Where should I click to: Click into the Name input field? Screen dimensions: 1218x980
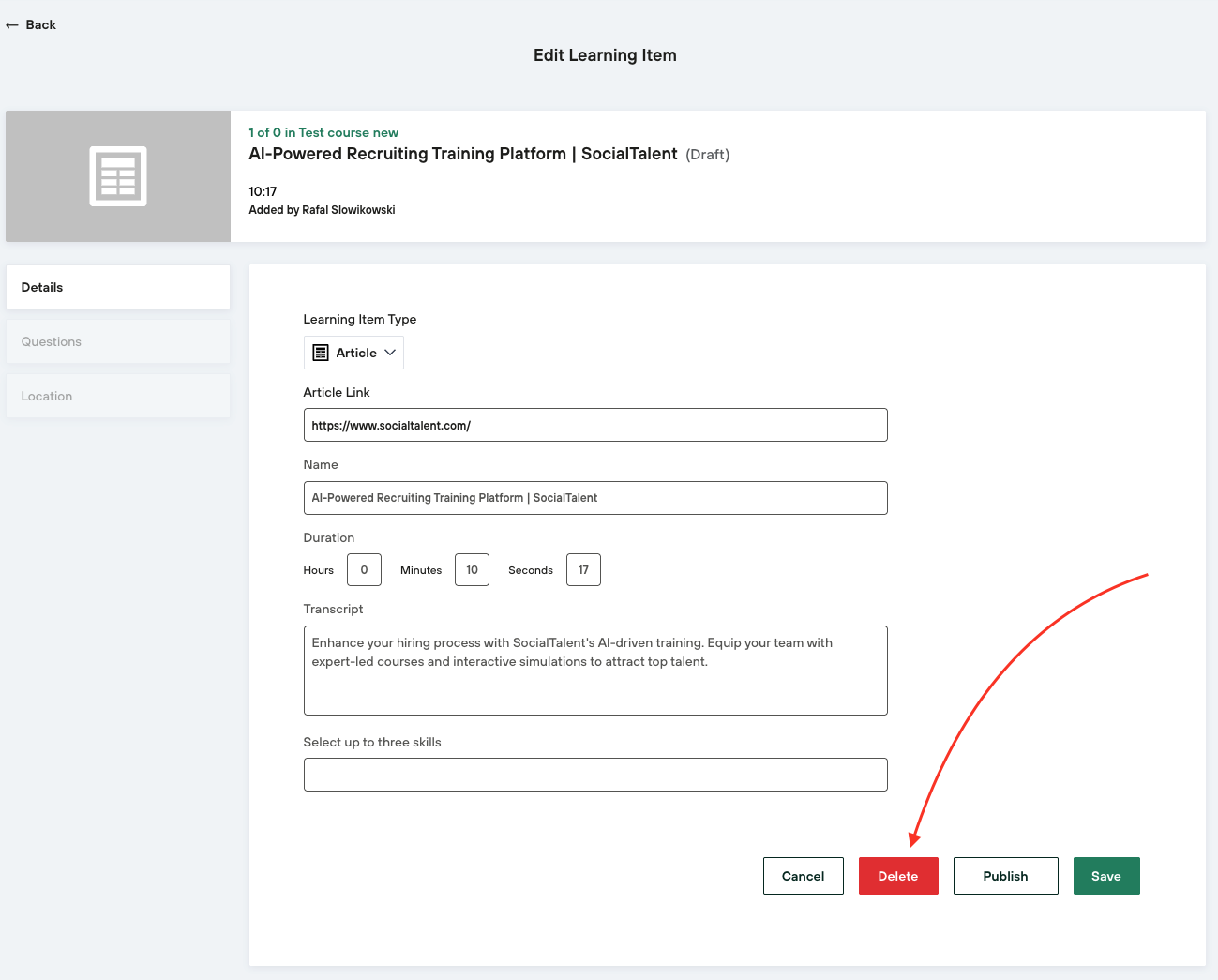pyautogui.click(x=594, y=498)
